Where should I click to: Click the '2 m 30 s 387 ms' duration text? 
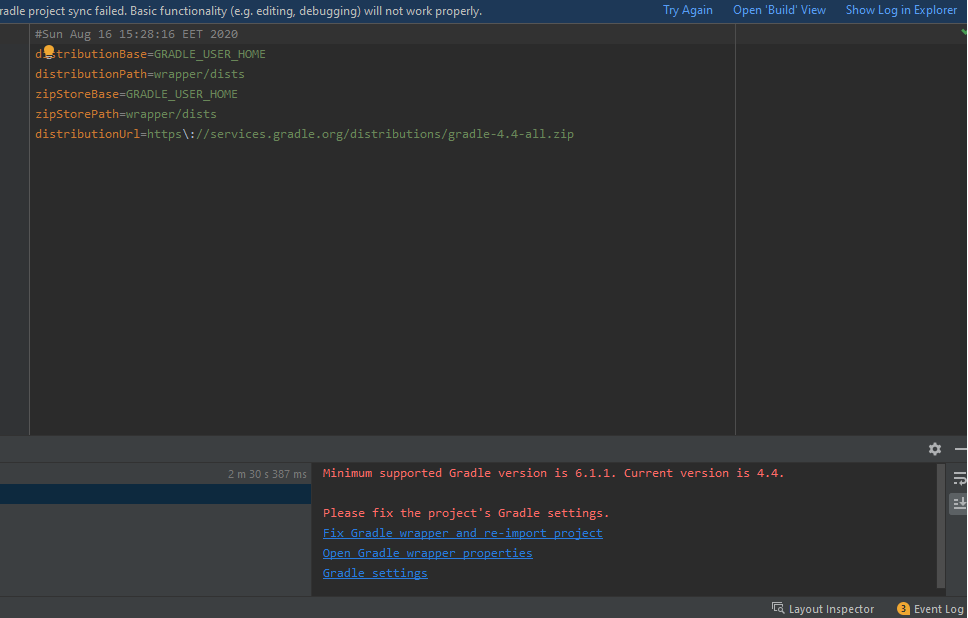pyautogui.click(x=267, y=474)
